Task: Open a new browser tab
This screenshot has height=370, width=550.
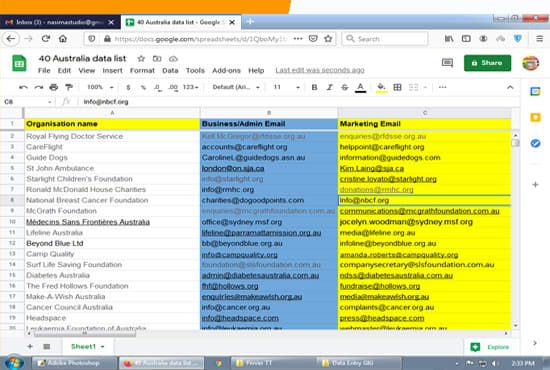Action: [250, 22]
